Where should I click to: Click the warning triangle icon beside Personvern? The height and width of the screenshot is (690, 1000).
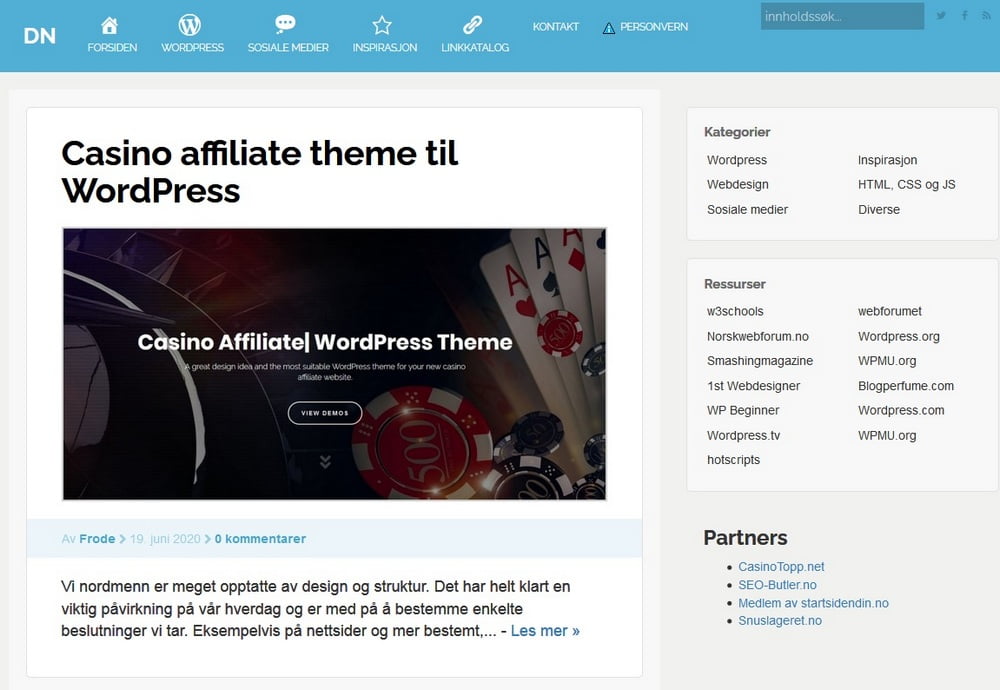point(609,28)
